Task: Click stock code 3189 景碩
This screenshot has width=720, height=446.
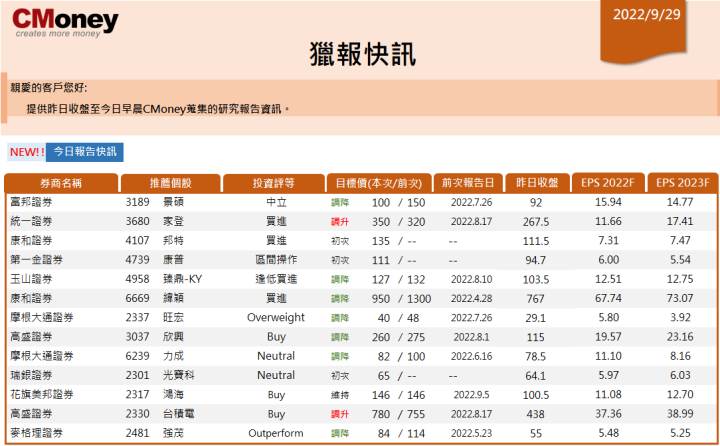Action: 155,202
